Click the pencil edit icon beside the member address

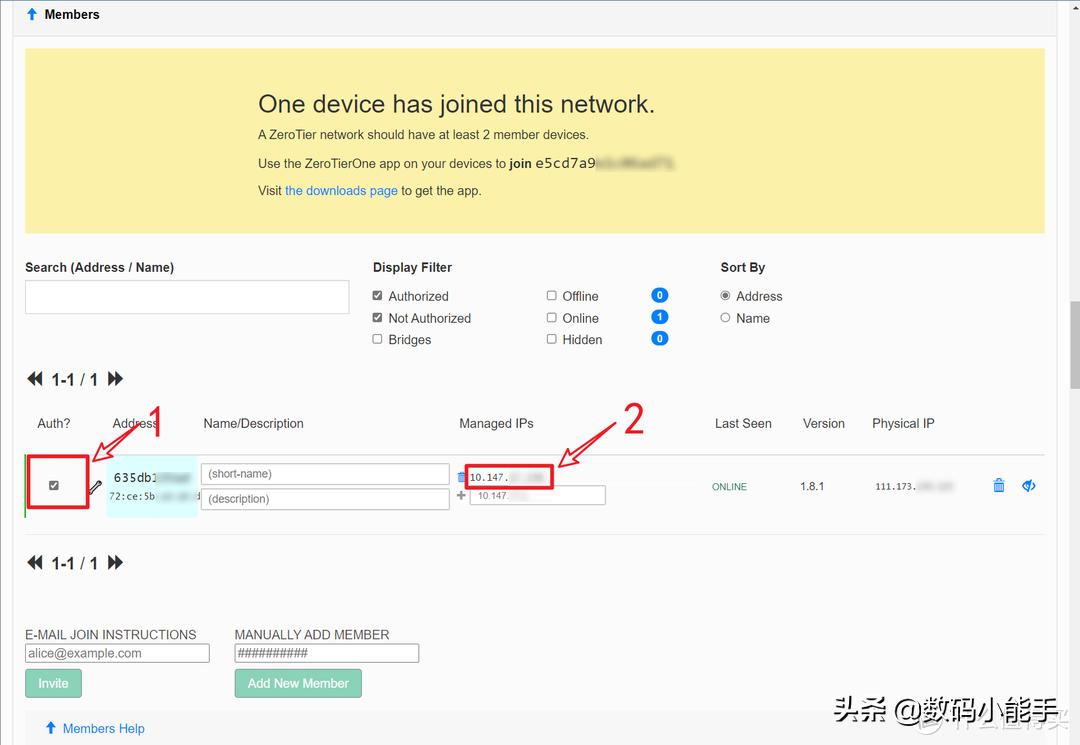click(x=95, y=490)
